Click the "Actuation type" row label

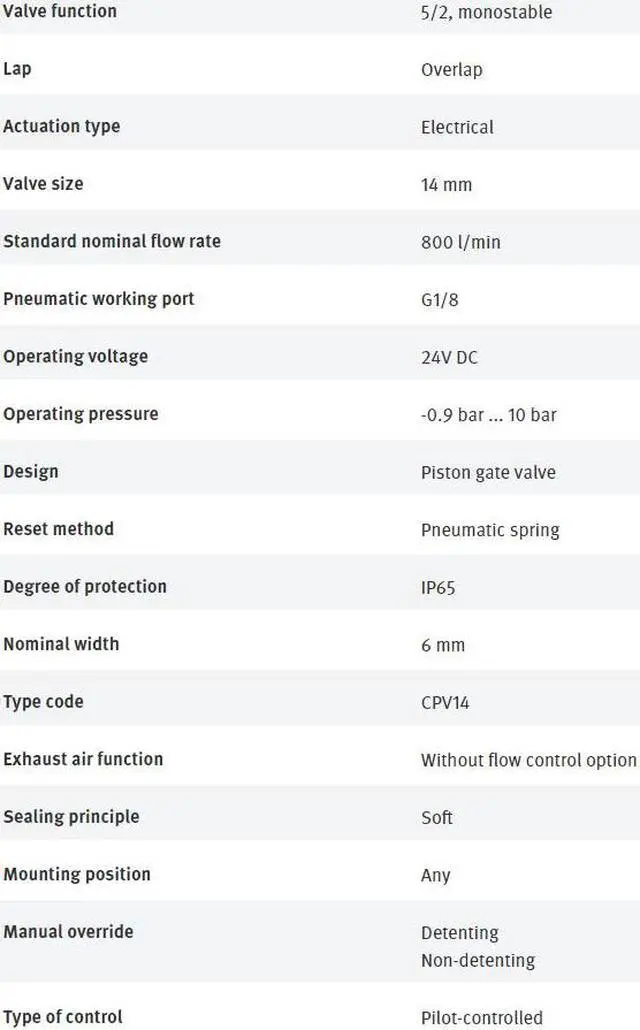[61, 127]
